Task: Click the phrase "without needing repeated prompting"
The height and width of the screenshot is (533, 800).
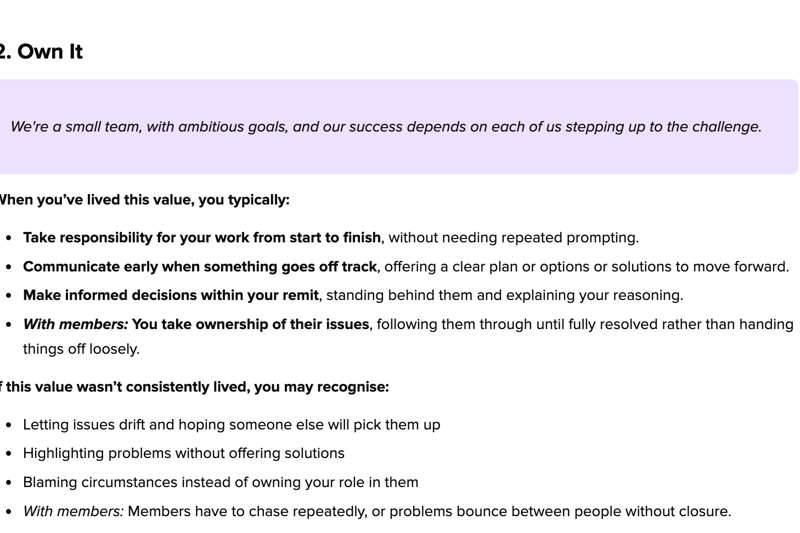Action: click(x=513, y=238)
